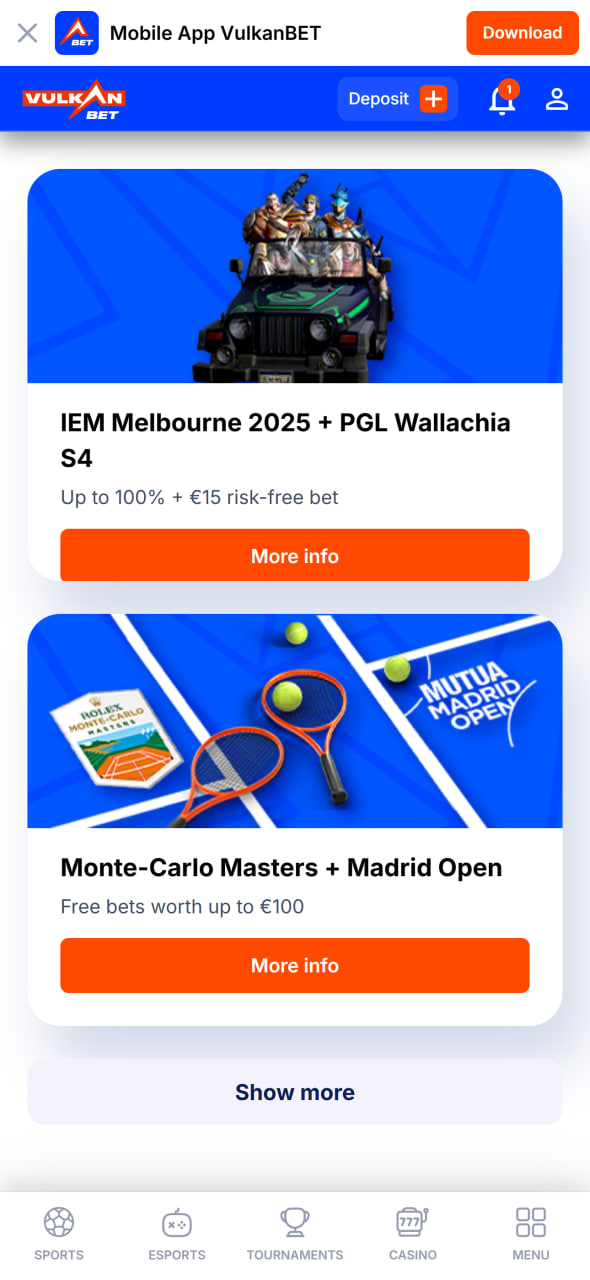Select the IEM Melbourne 2025 promo title

point(286,440)
